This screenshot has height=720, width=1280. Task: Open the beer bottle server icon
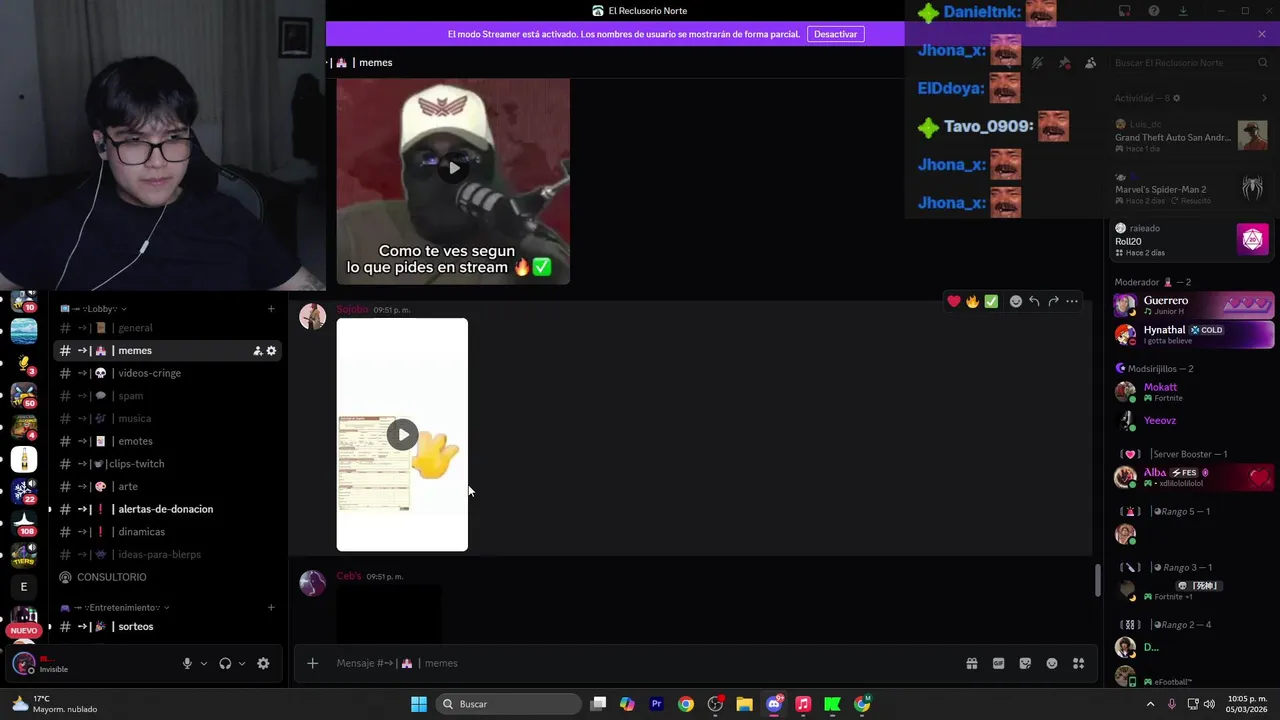[24, 460]
